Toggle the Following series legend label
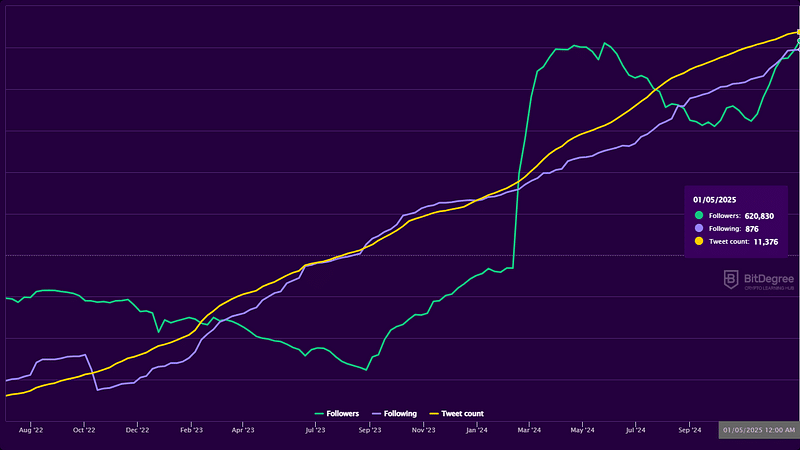 tap(401, 413)
